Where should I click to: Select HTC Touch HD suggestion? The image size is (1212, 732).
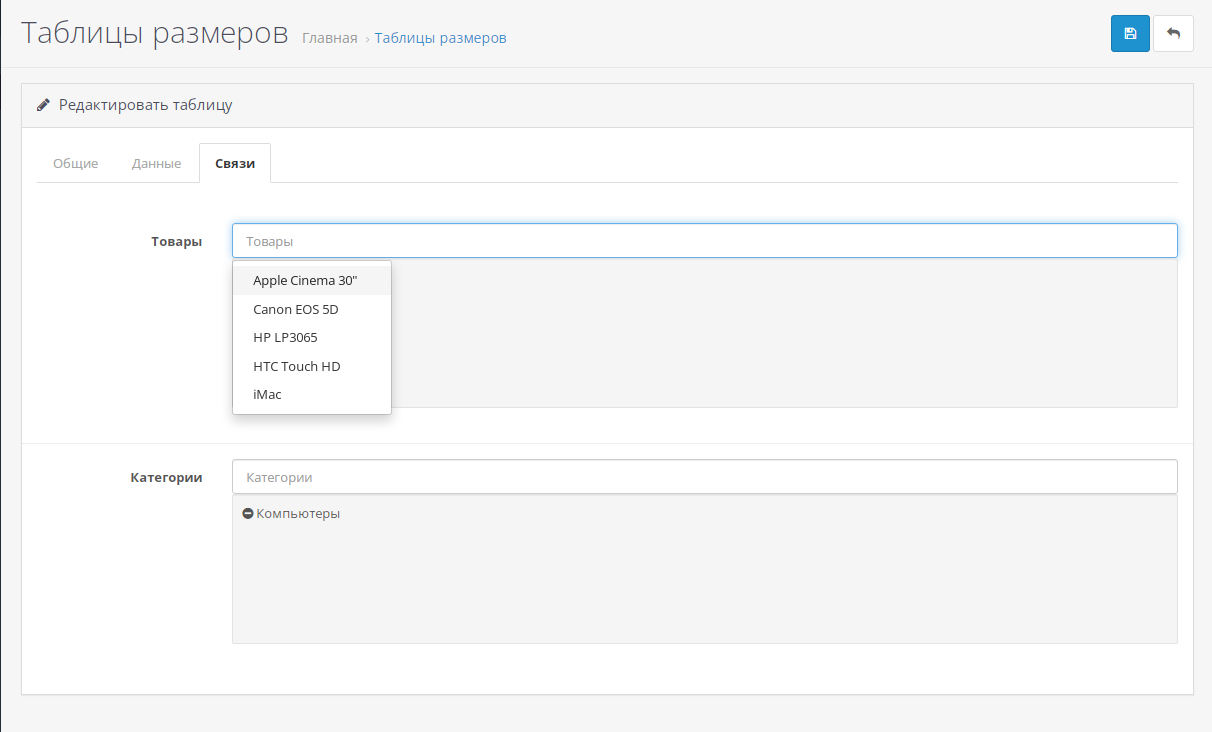coord(297,366)
